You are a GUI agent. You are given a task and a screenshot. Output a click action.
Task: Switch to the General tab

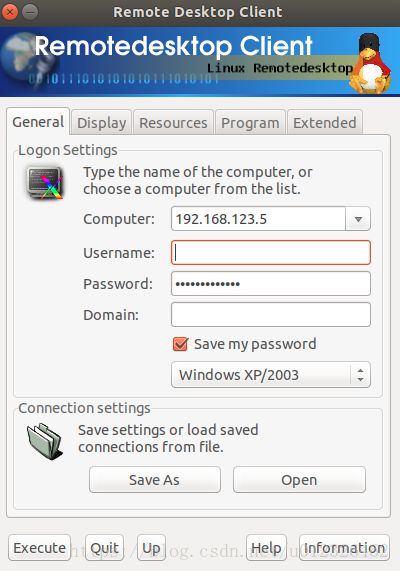pyautogui.click(x=38, y=122)
